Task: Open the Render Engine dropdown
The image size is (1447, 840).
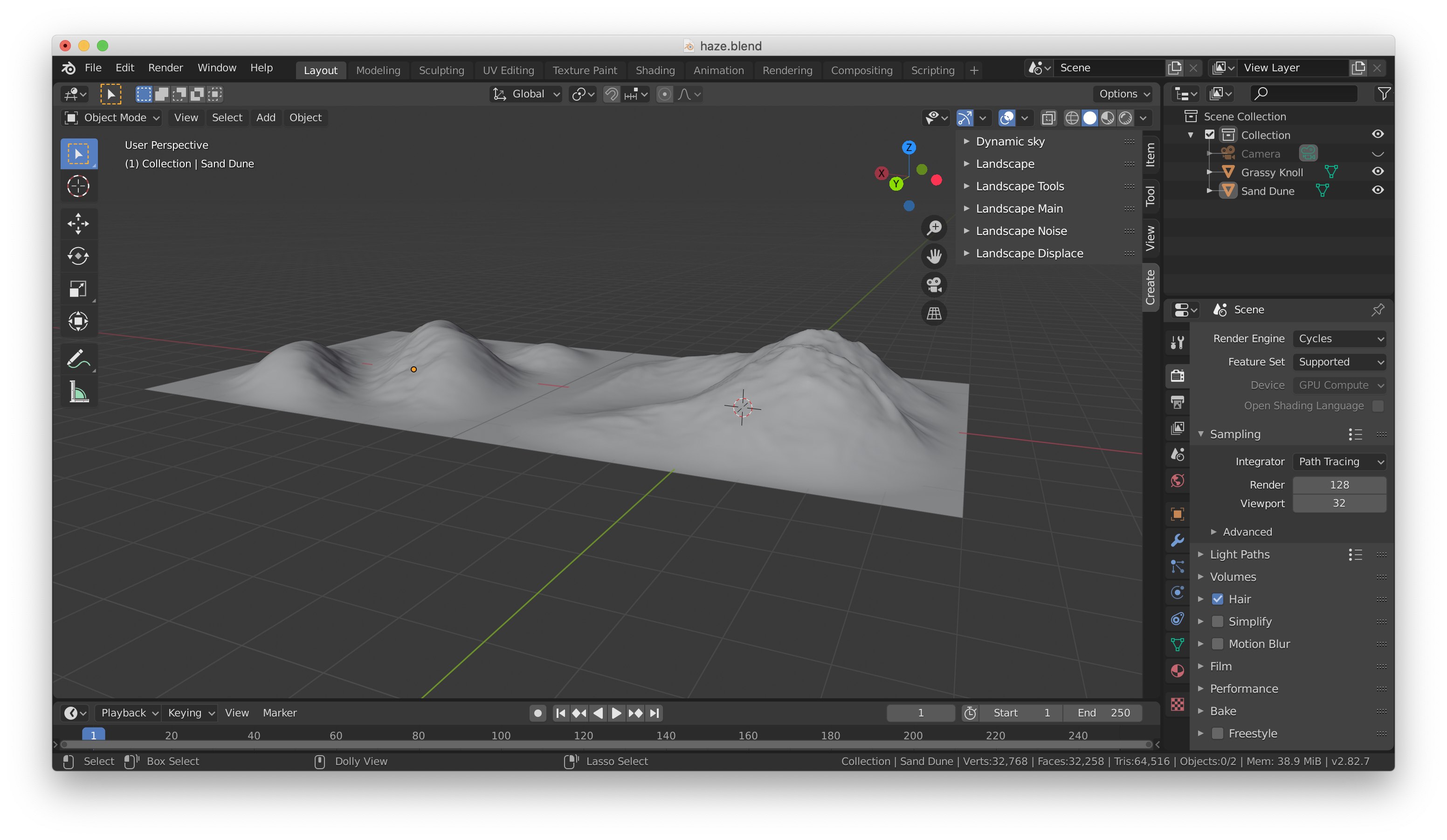Action: (1339, 339)
